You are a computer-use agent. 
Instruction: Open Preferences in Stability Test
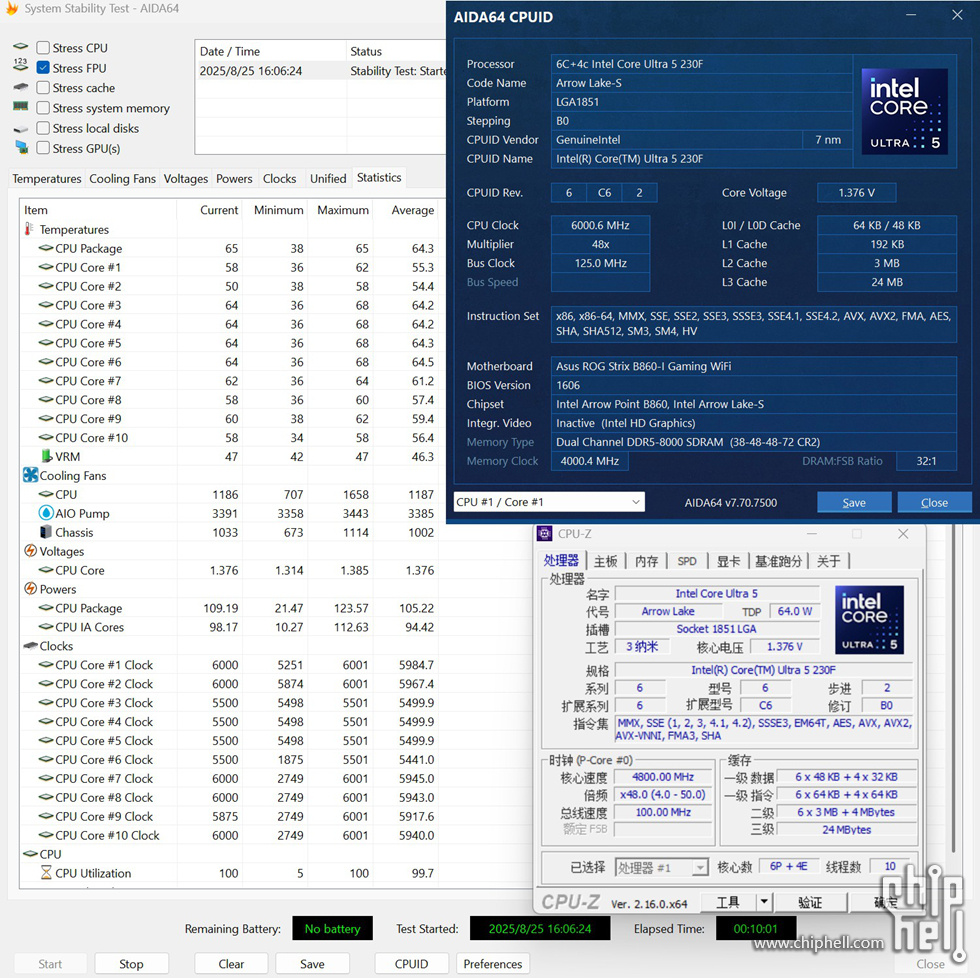click(x=492, y=964)
